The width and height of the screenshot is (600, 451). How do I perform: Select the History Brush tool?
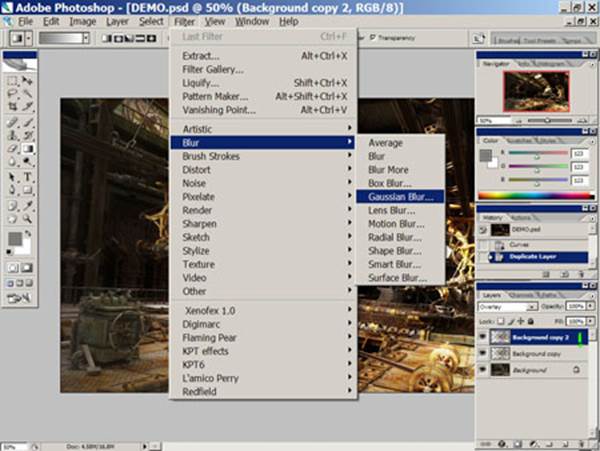pos(27,135)
